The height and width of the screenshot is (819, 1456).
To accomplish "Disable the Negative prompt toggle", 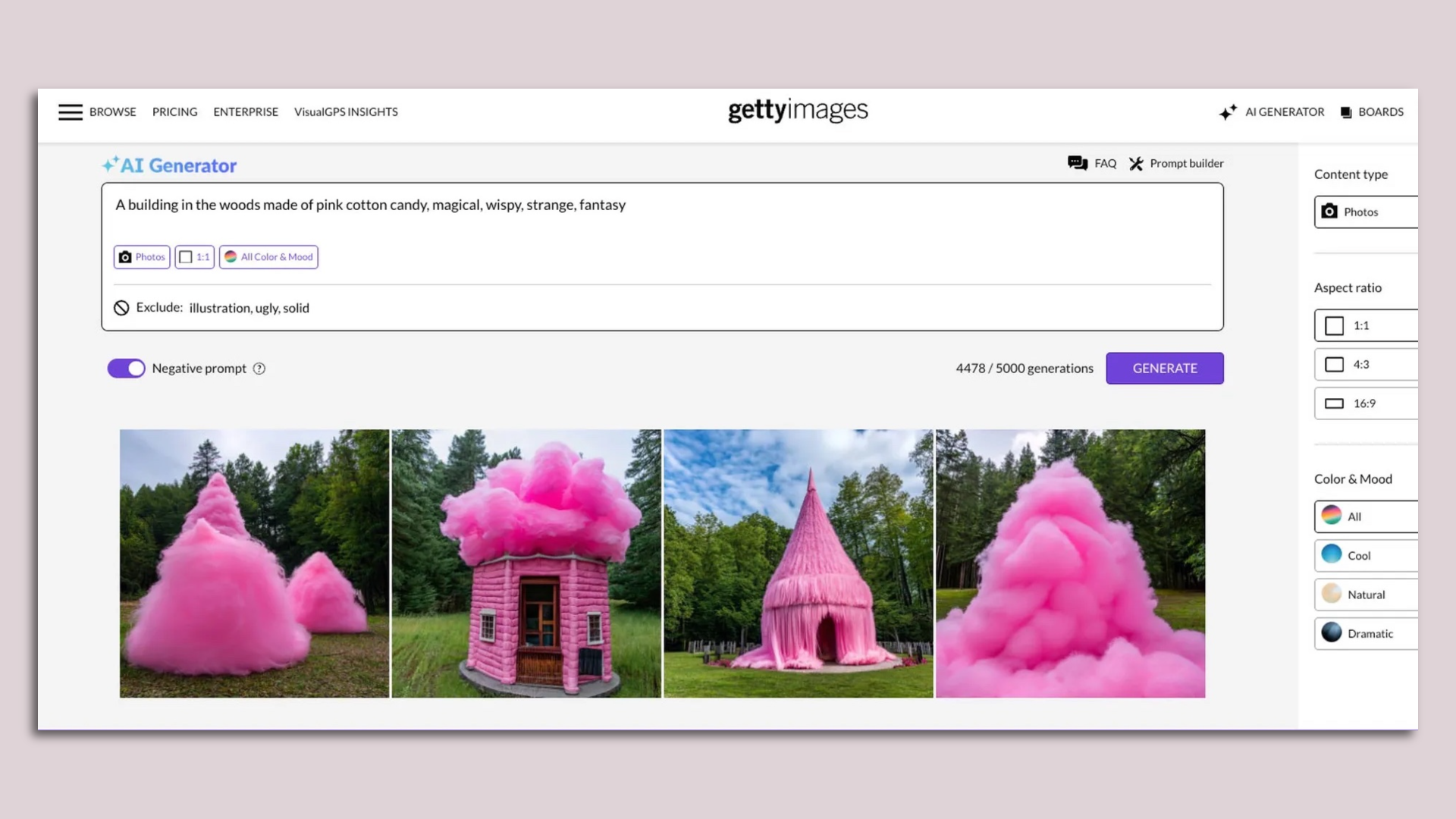I will point(126,368).
